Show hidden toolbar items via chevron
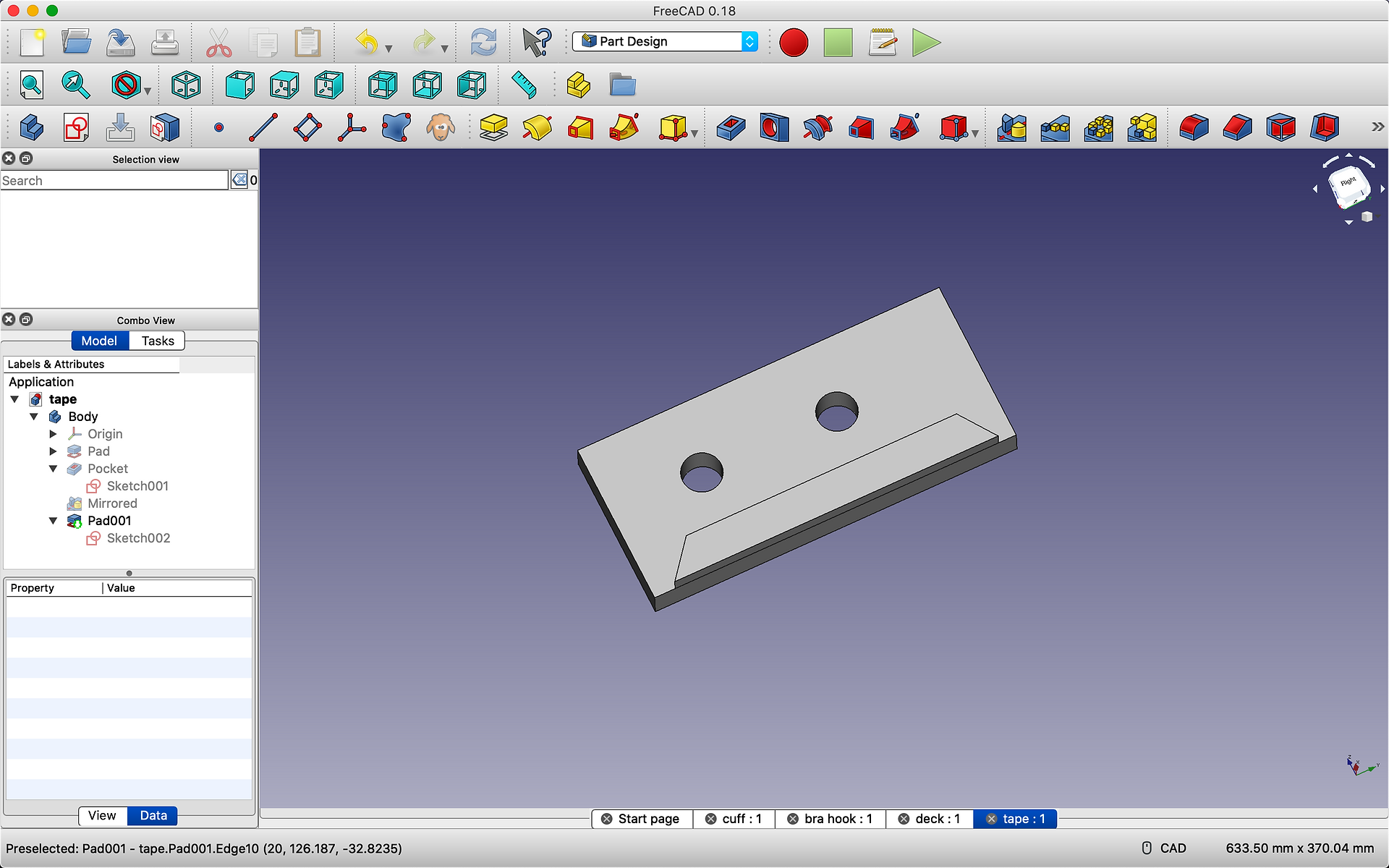Screen dimensions: 1389x868 point(1377,127)
